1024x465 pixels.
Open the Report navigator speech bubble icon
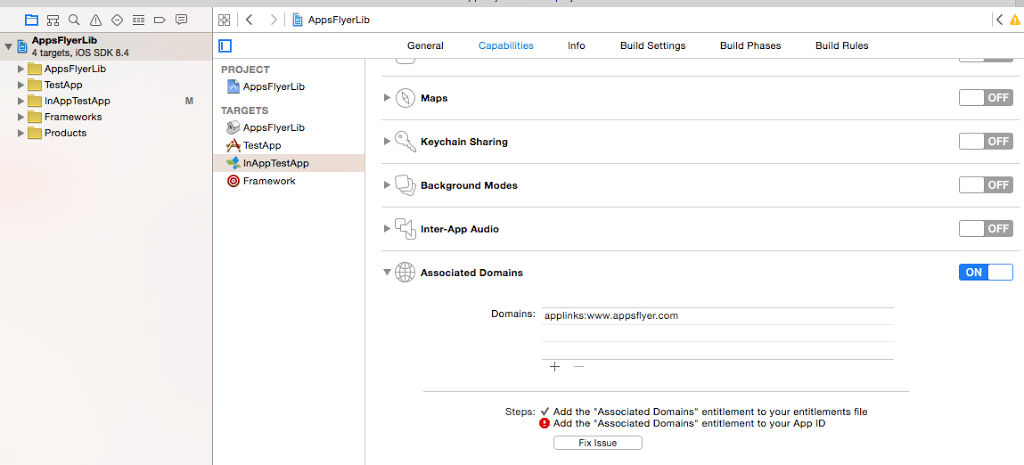182,20
